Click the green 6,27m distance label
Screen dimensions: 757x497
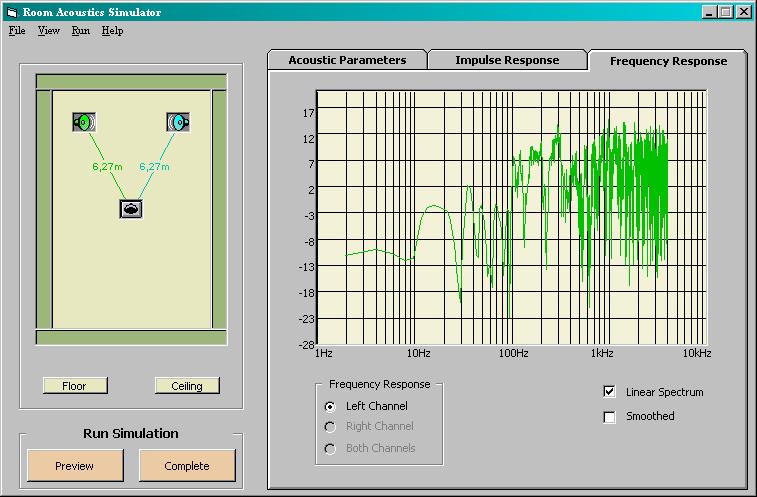(107, 167)
